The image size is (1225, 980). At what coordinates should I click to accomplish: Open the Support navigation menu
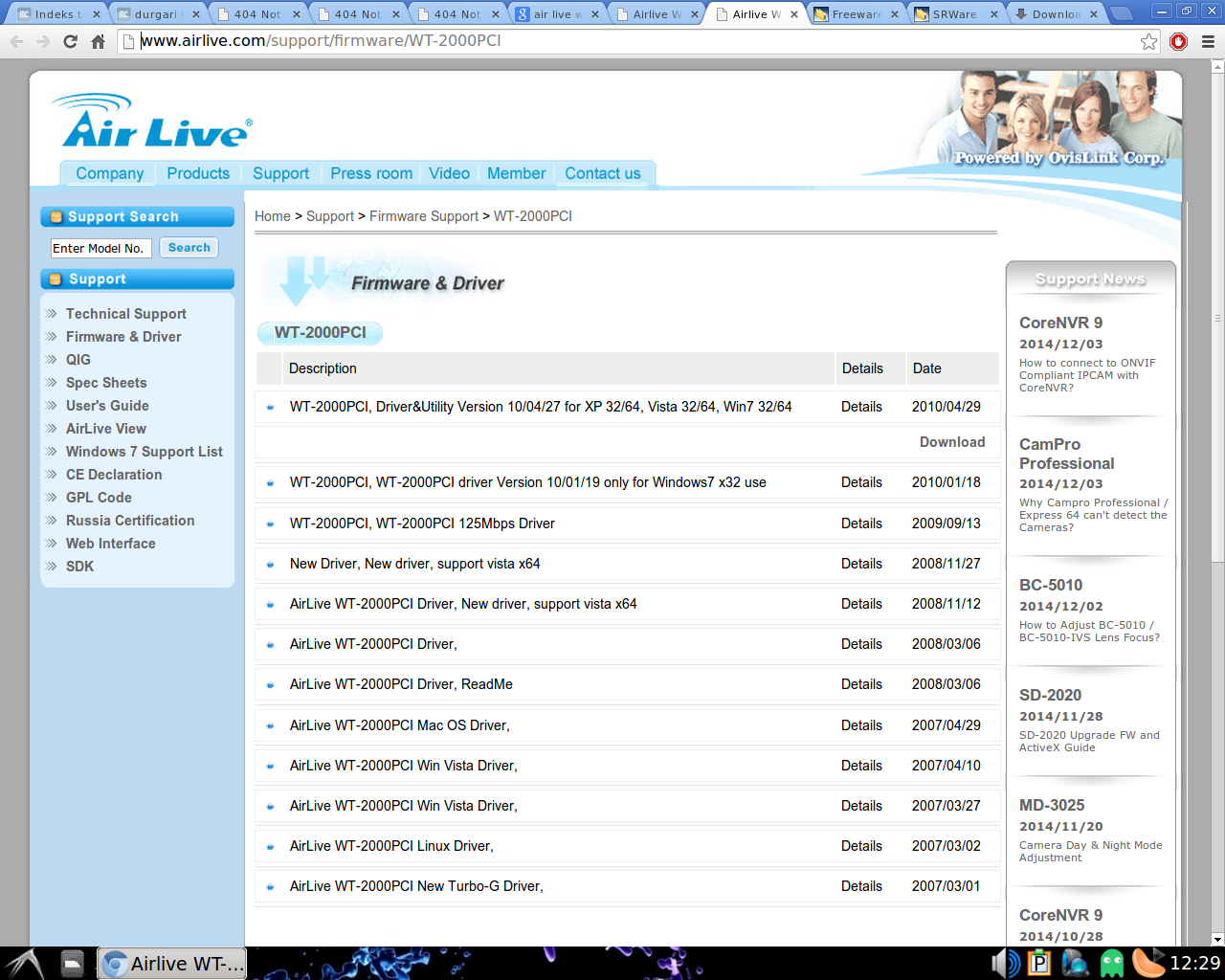280,173
